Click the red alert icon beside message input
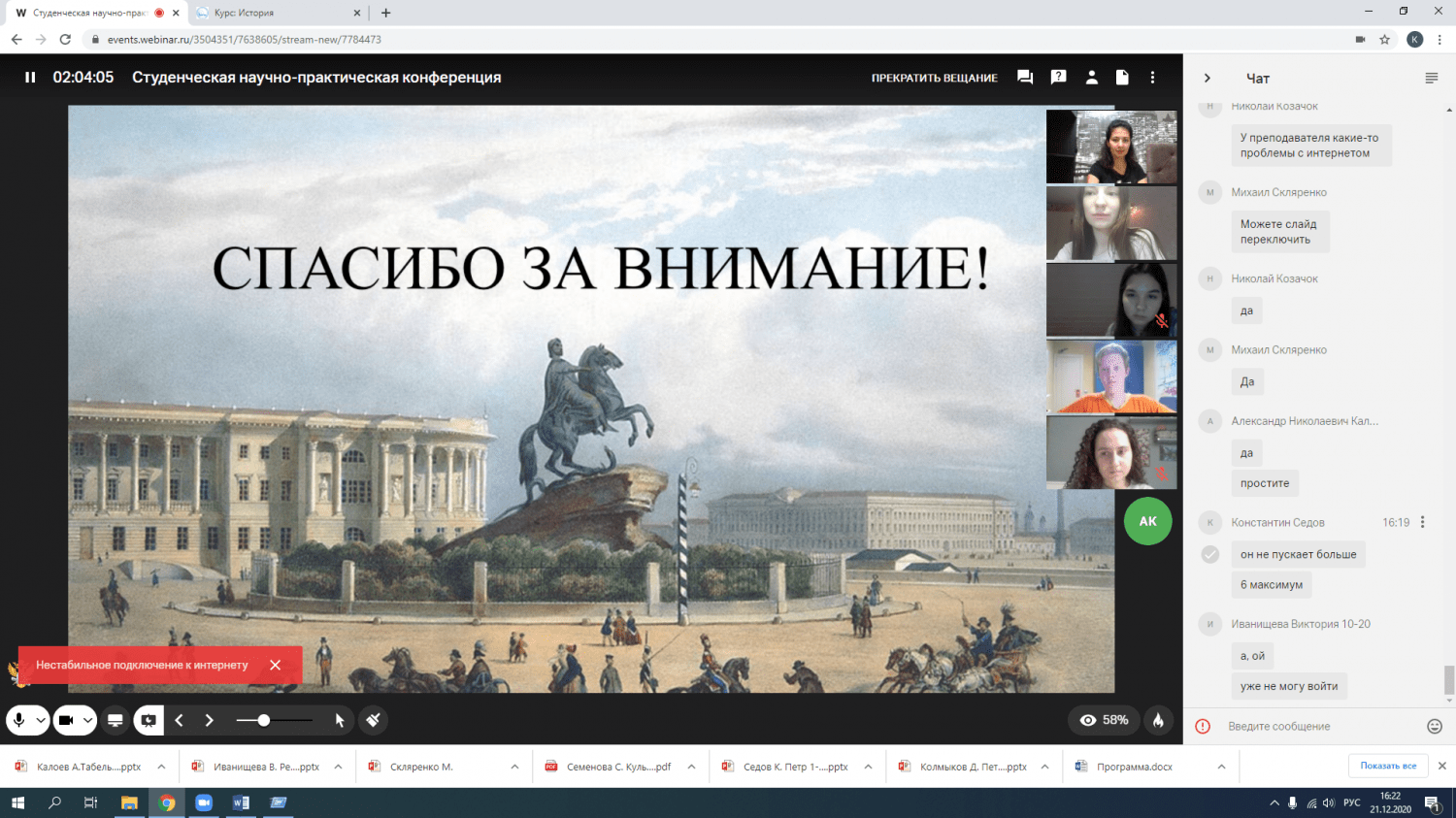This screenshot has width=1456, height=818. click(1203, 726)
